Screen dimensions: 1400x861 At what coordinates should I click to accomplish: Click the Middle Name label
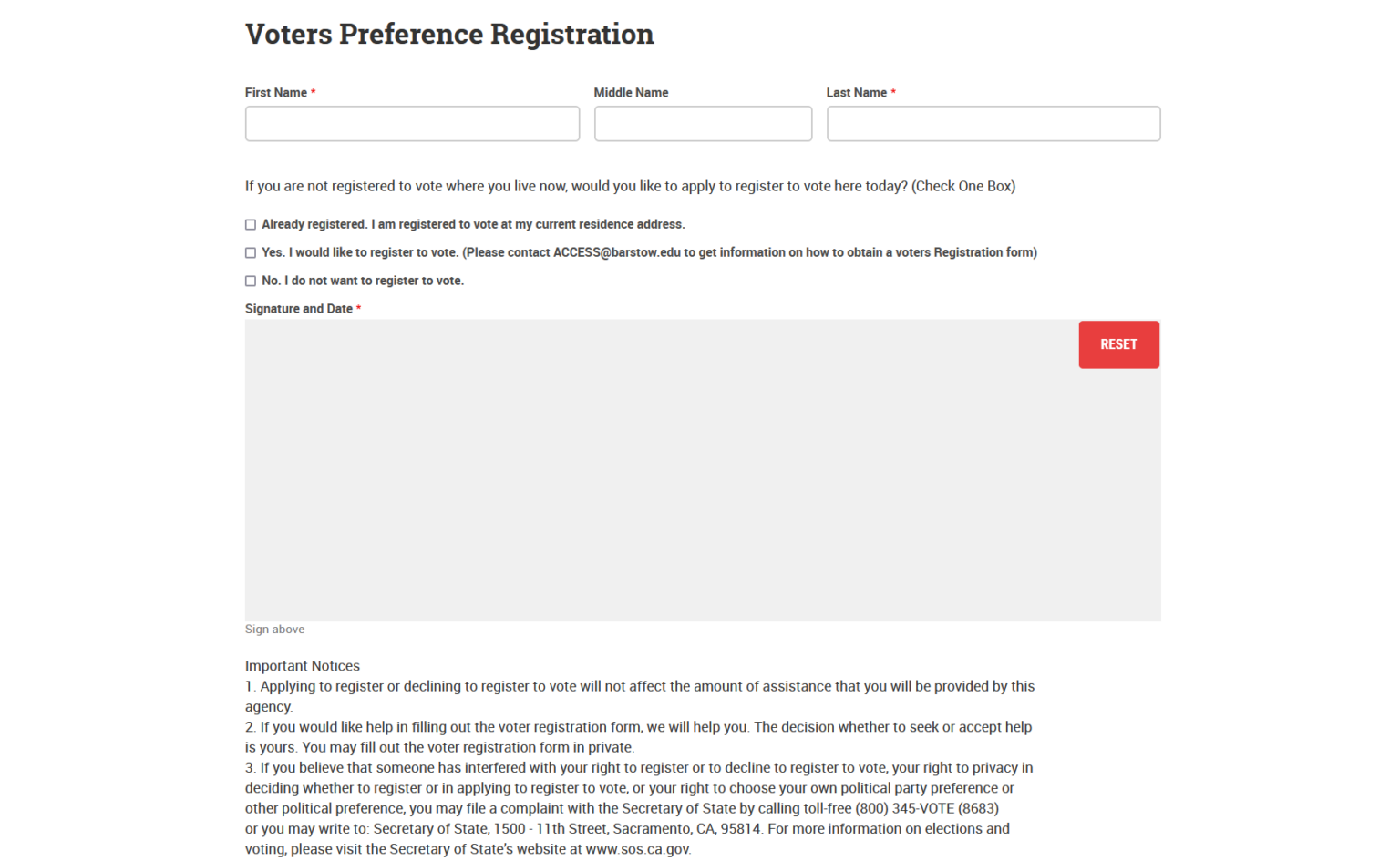click(631, 93)
